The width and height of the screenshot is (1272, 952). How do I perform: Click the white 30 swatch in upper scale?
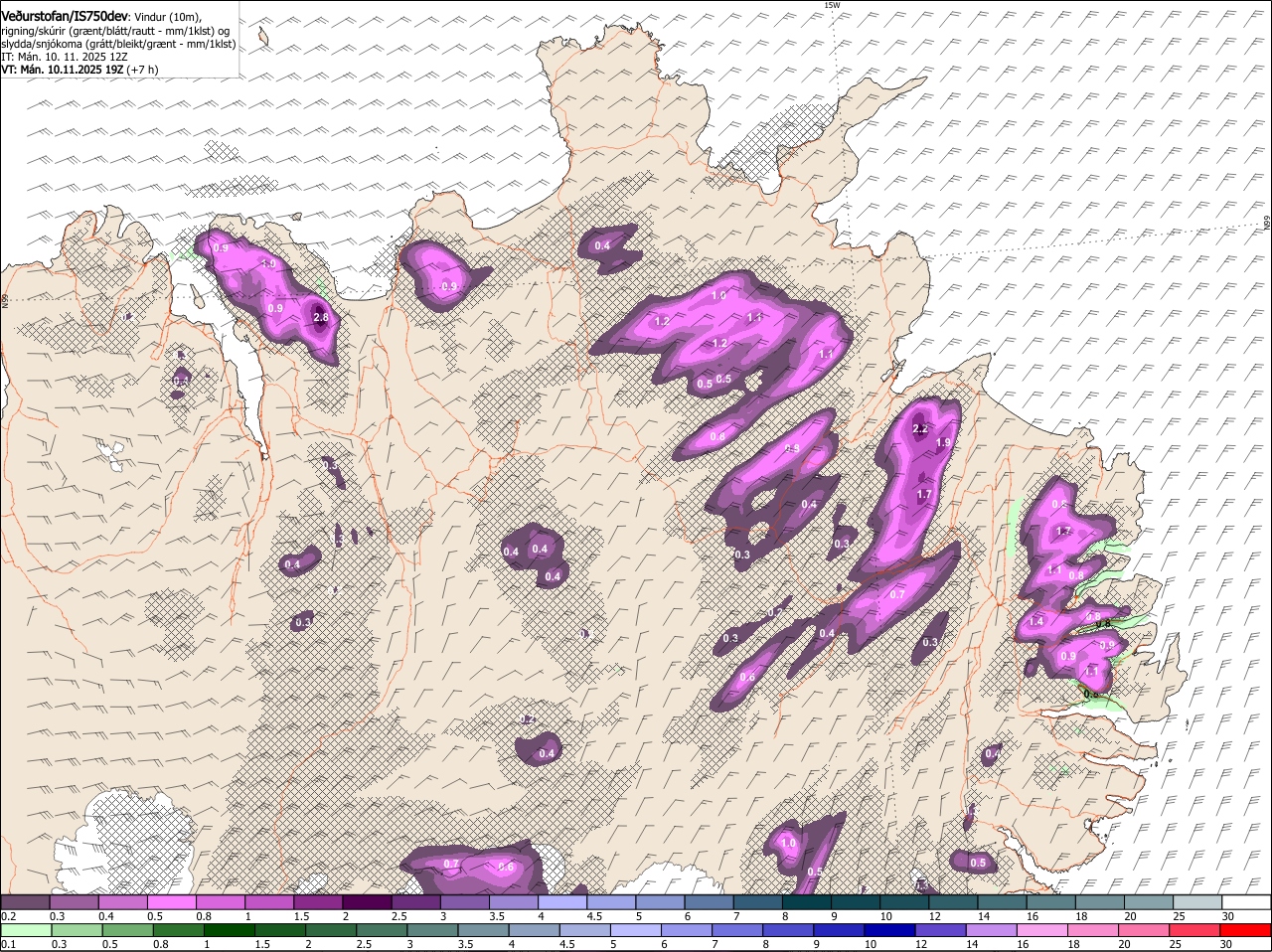[1245, 901]
